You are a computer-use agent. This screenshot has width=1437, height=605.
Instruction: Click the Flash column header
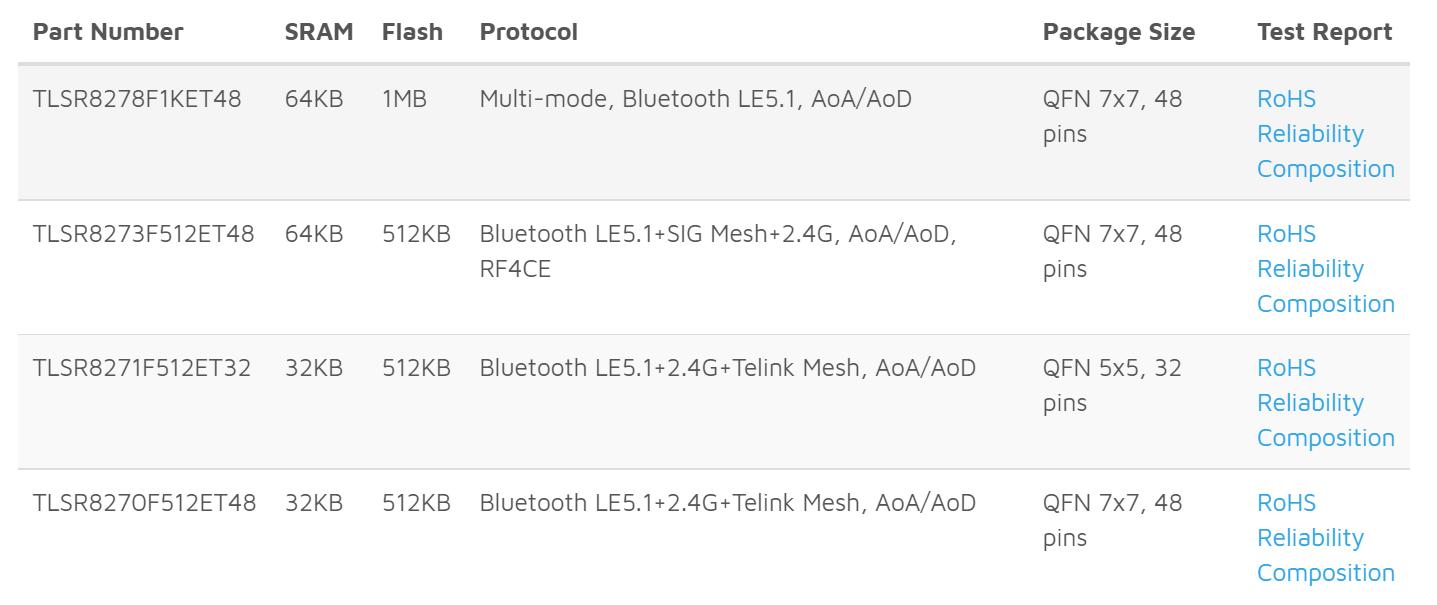click(412, 32)
